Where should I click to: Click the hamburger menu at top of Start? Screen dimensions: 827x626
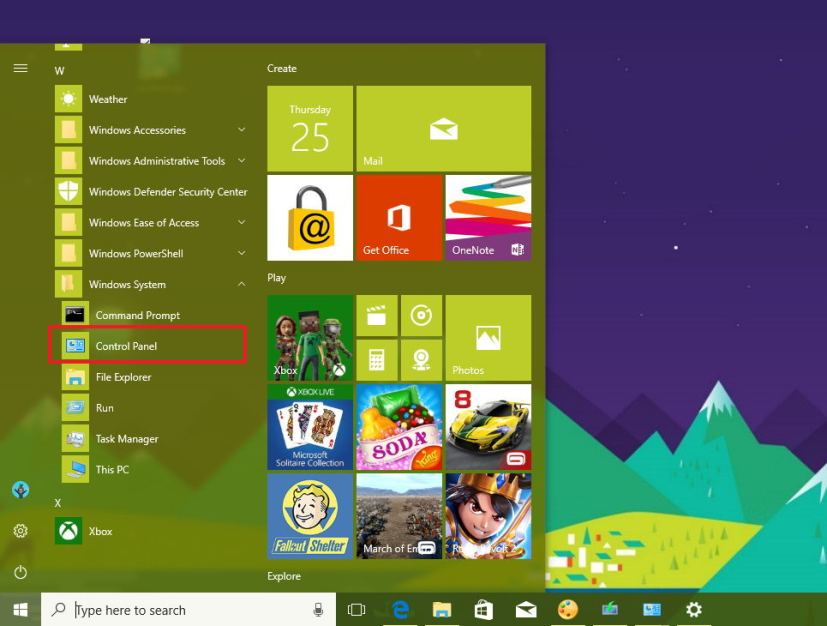tap(20, 68)
